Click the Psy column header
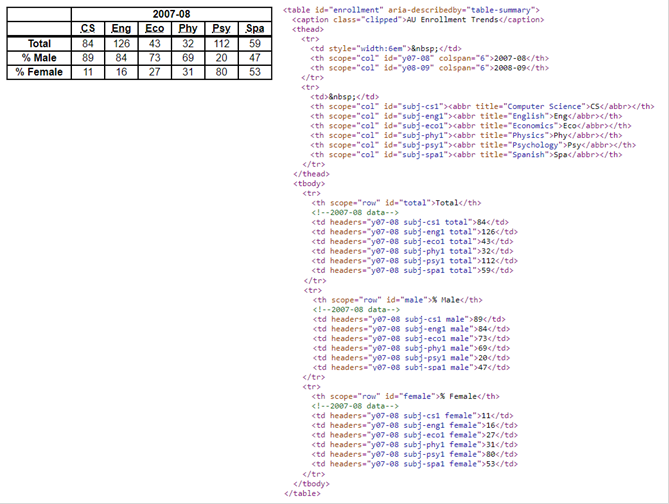Image resolution: width=669 pixels, height=504 pixels. [x=221, y=29]
